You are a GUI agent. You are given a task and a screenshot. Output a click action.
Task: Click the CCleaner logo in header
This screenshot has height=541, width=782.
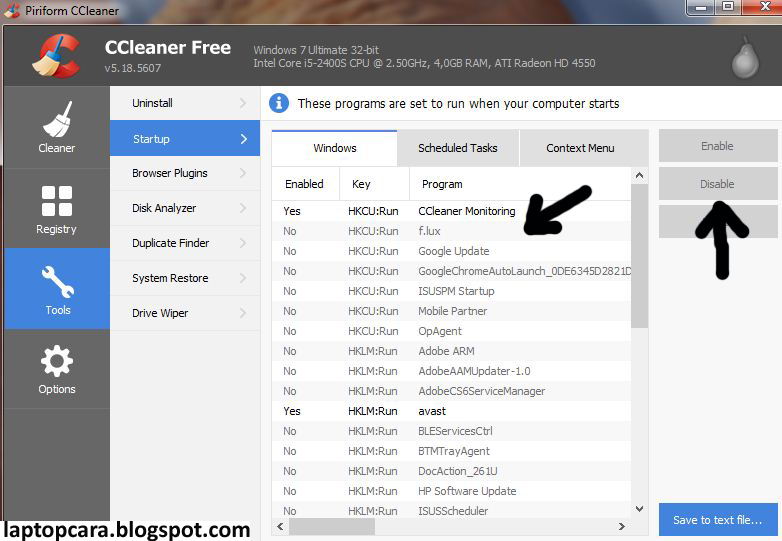pyautogui.click(x=56, y=56)
